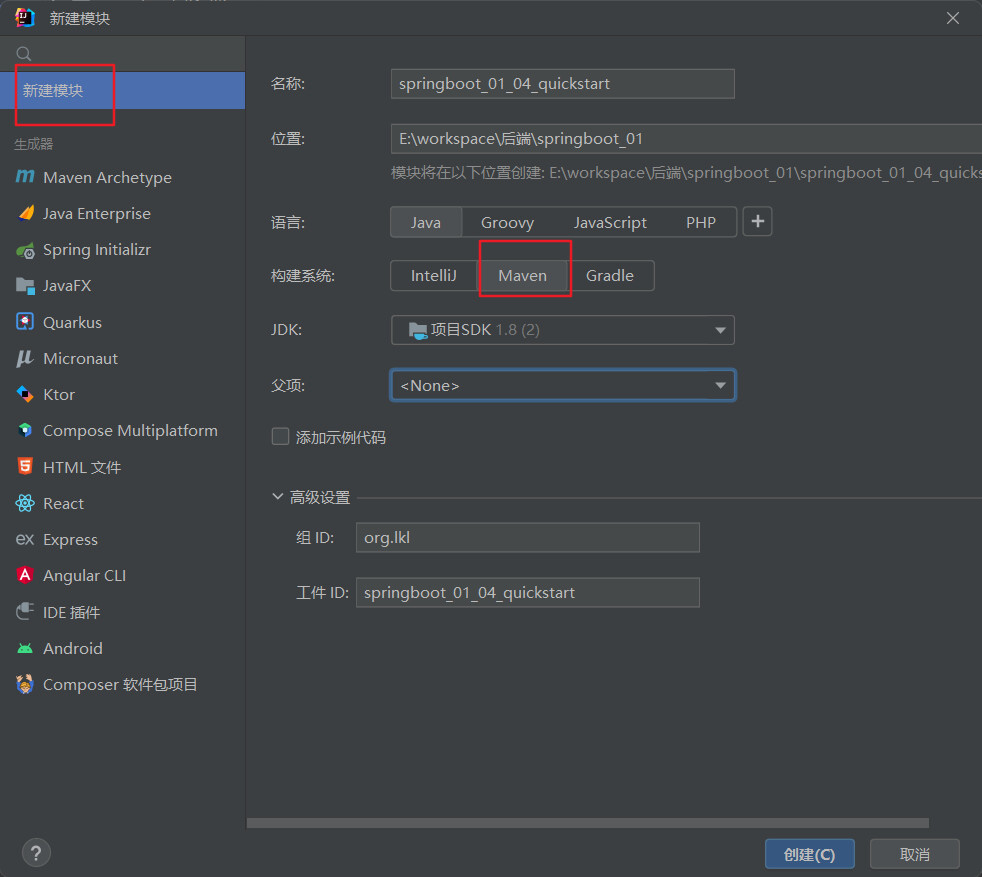This screenshot has width=982, height=877.
Task: Click the Quarkus icon
Action: point(25,322)
